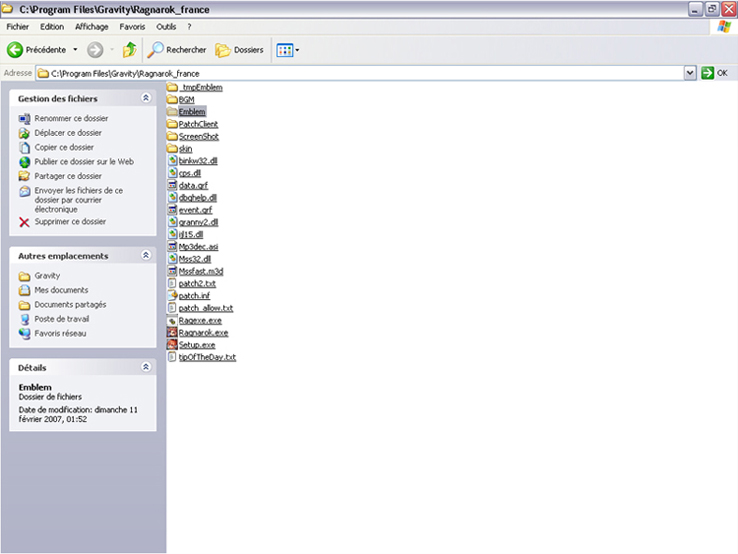Select the Setup.exe program icon
The width and height of the screenshot is (738, 554).
point(172,345)
